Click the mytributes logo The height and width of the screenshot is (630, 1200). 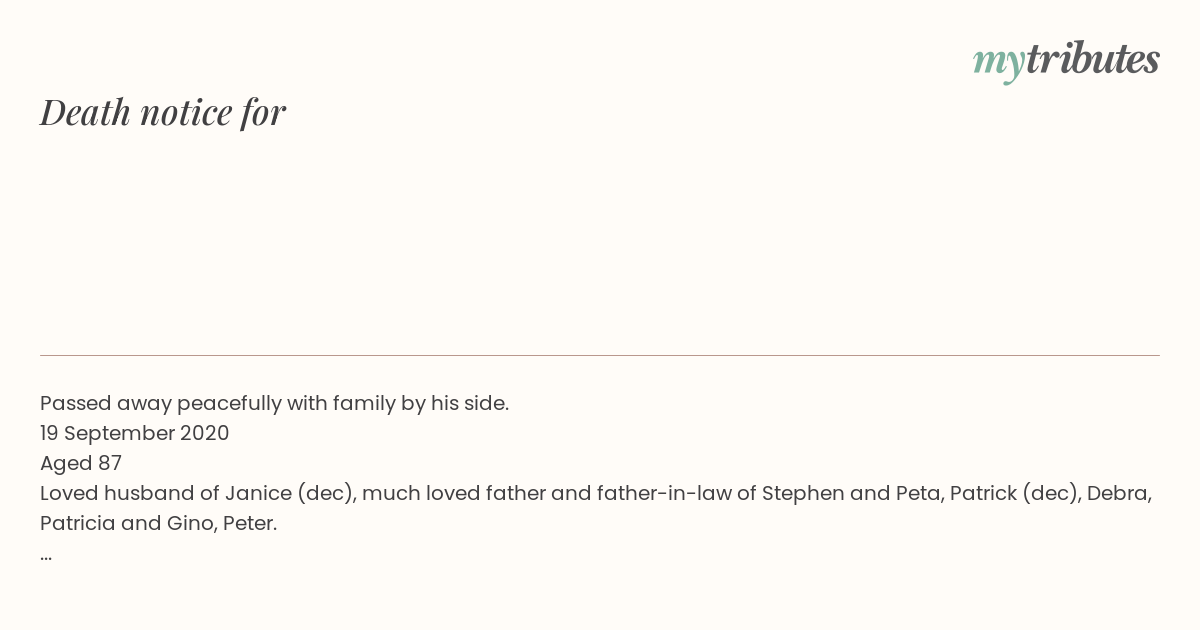[1066, 61]
